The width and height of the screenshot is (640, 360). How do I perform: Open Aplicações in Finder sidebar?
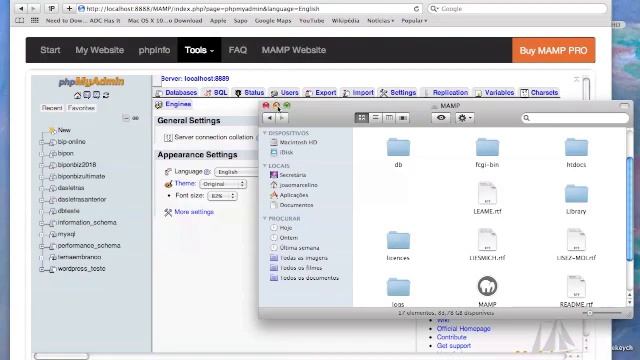click(289, 195)
